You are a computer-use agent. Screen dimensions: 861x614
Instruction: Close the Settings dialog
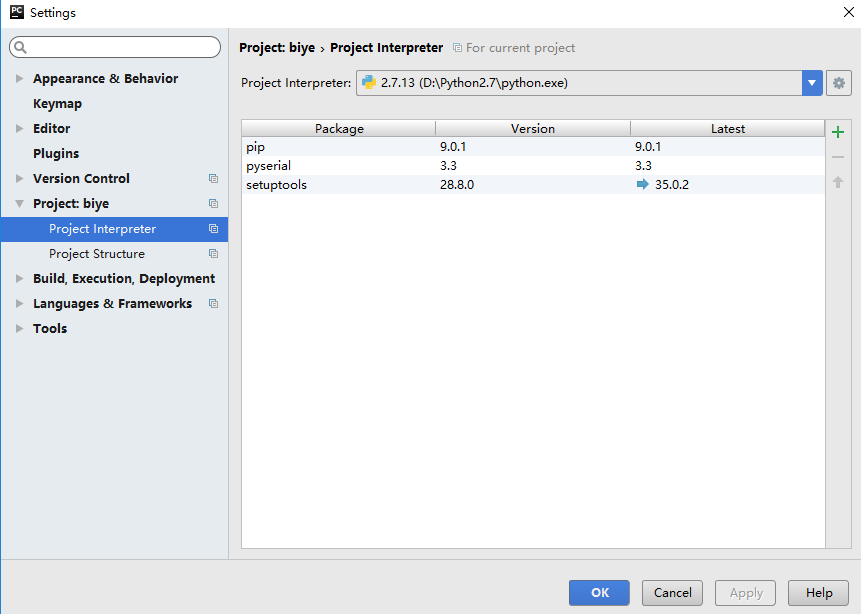(x=848, y=12)
